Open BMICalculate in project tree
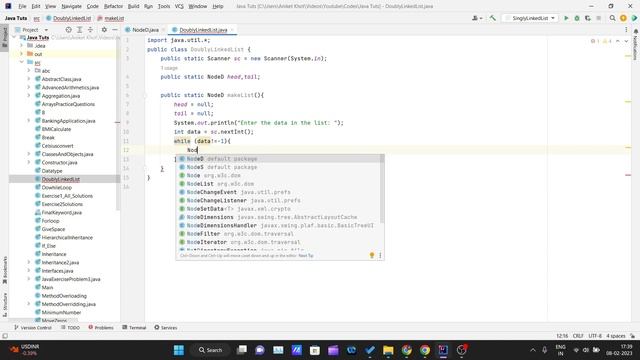The image size is (640, 360). (56, 129)
